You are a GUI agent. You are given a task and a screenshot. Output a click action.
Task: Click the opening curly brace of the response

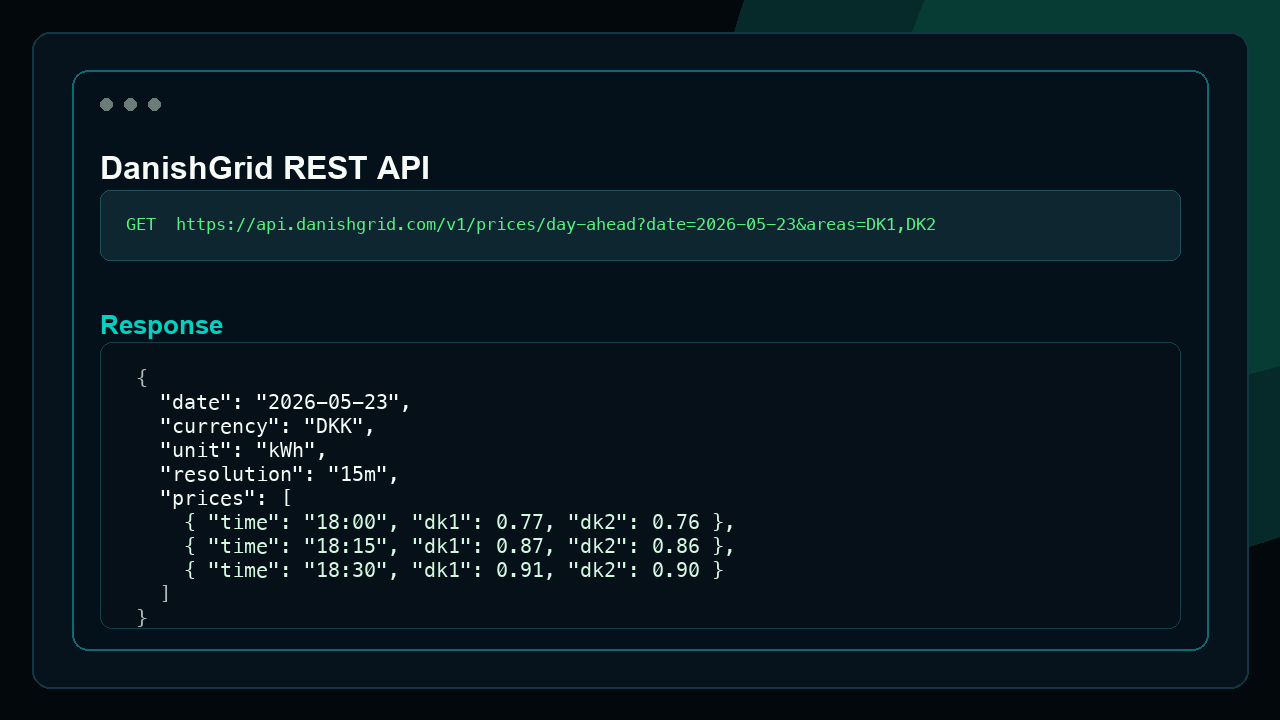tap(142, 378)
